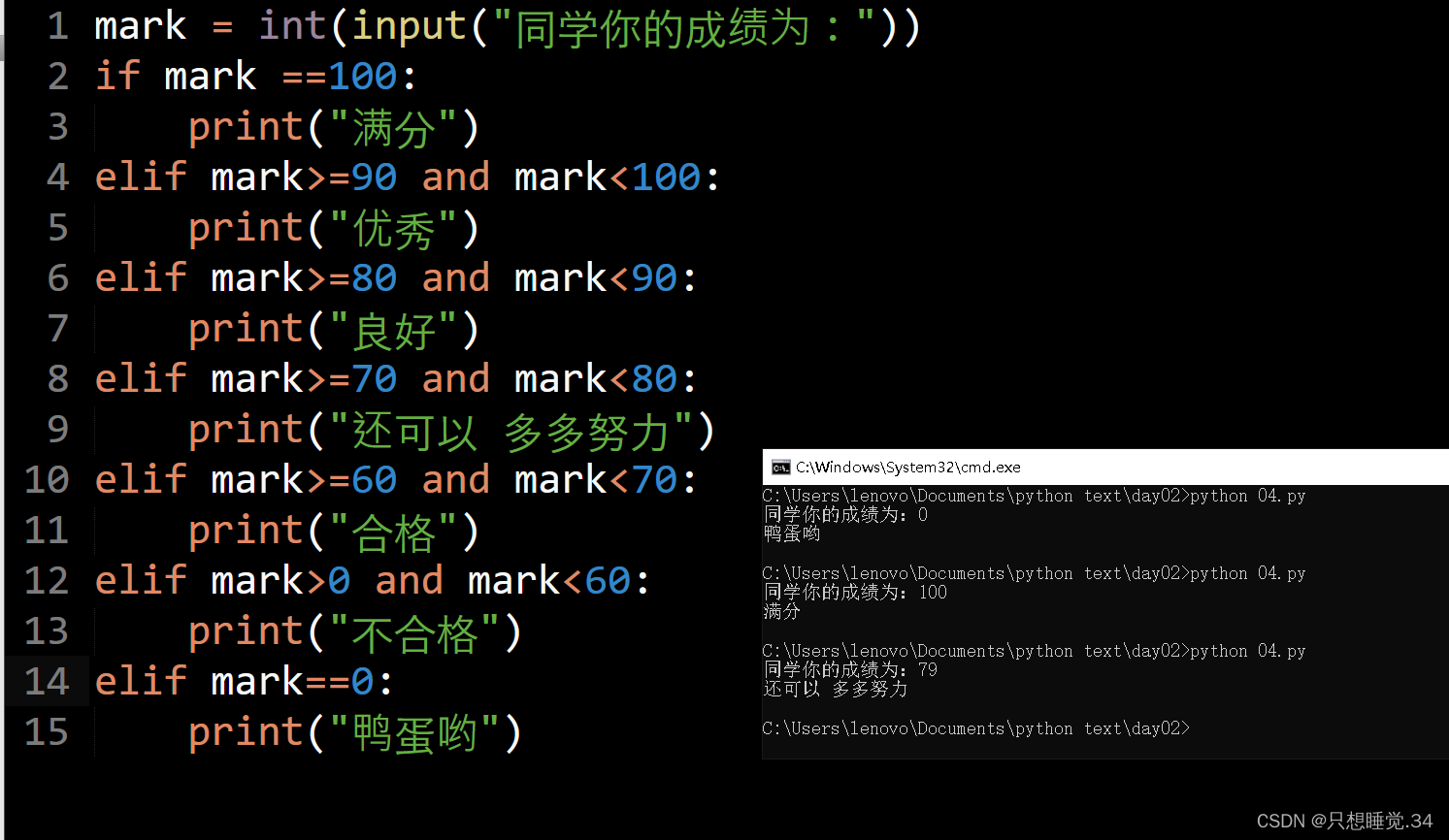Click the 'int' keyword on line 1
The width and height of the screenshot is (1449, 840).
point(292,26)
